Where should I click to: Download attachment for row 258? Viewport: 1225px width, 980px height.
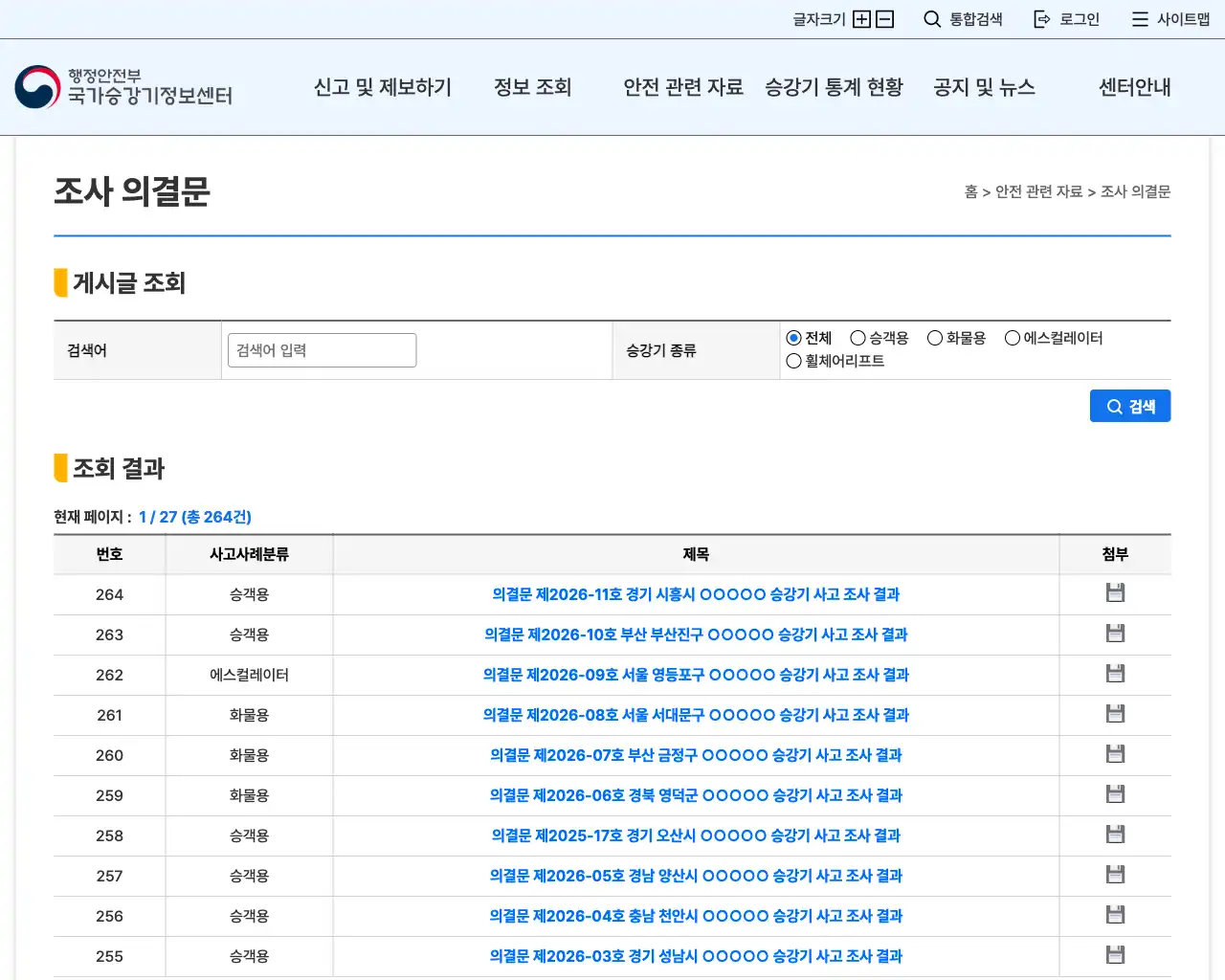pyautogui.click(x=1115, y=835)
